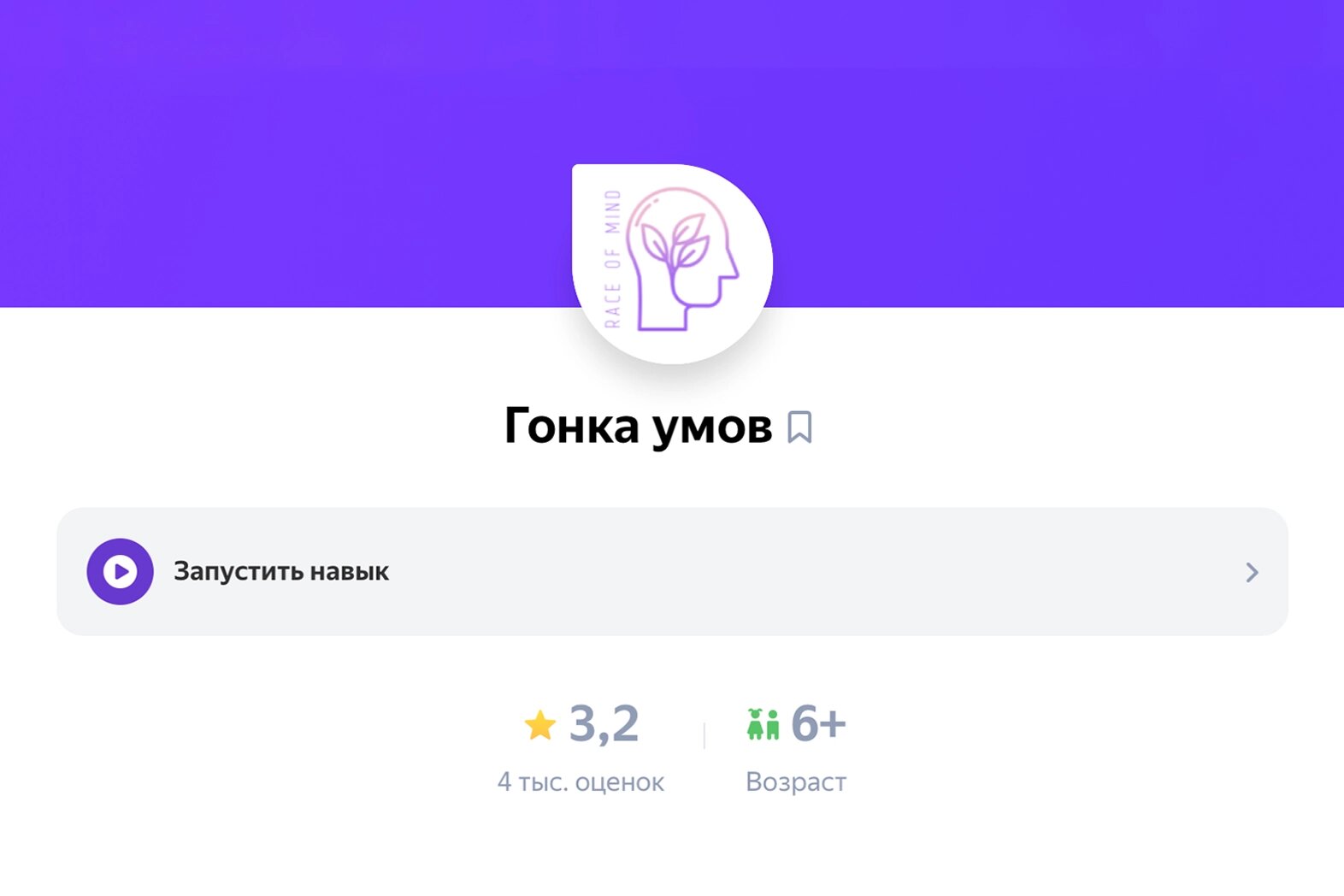Open the 3,2 rating value
This screenshot has height=896, width=1344.
pos(604,724)
